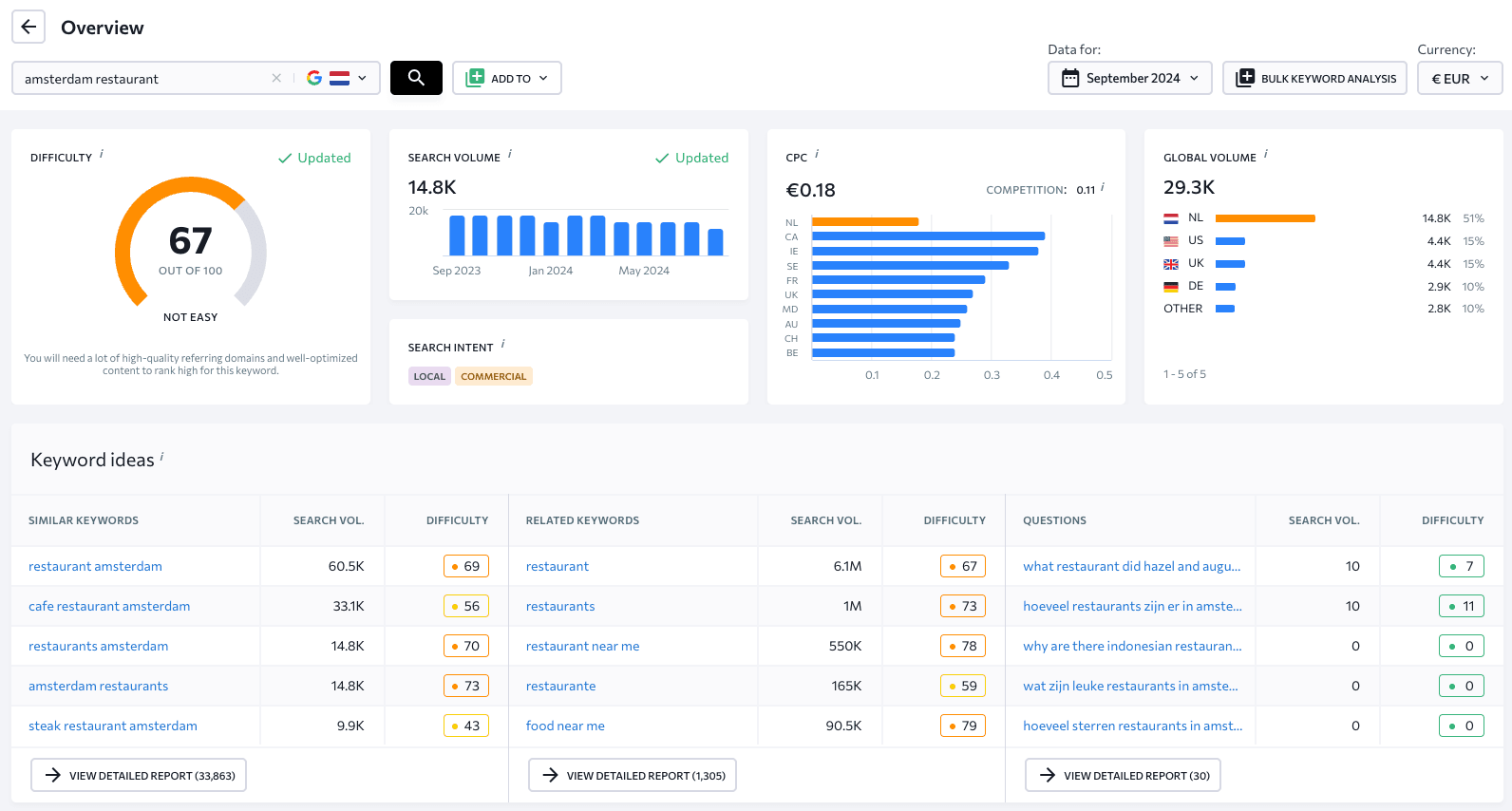Click the Bulk Keyword Analysis button

(x=1314, y=78)
